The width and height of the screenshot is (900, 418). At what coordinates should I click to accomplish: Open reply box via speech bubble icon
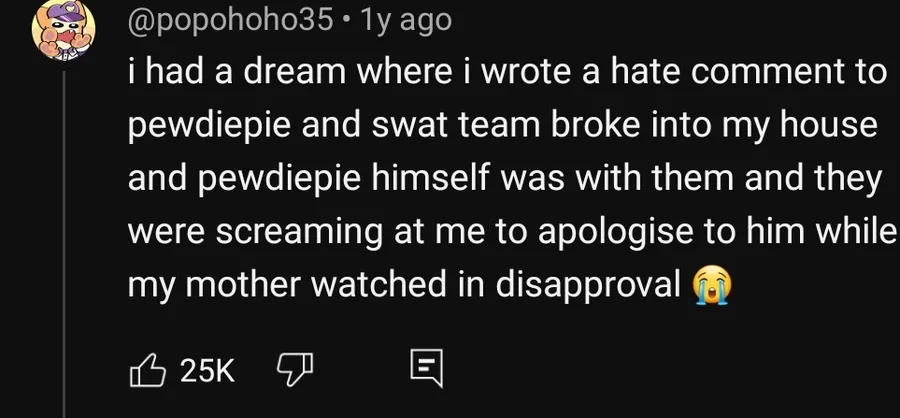tap(427, 368)
